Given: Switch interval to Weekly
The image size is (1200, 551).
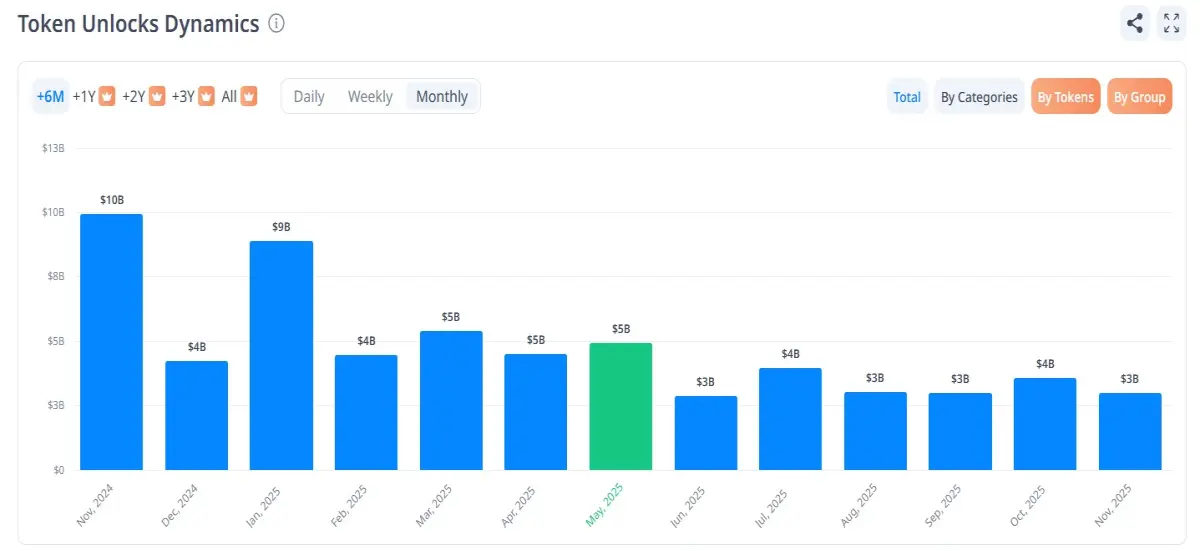Looking at the screenshot, I should 370,97.
